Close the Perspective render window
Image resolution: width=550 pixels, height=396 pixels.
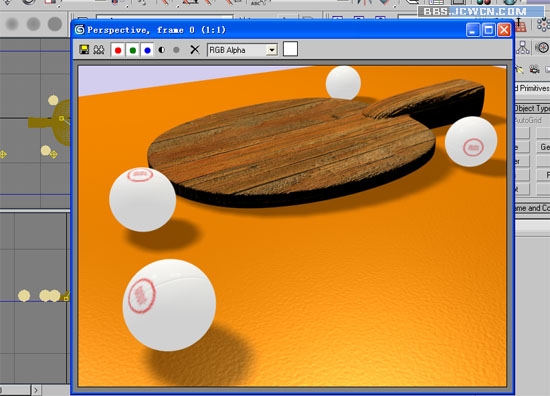(x=504, y=30)
